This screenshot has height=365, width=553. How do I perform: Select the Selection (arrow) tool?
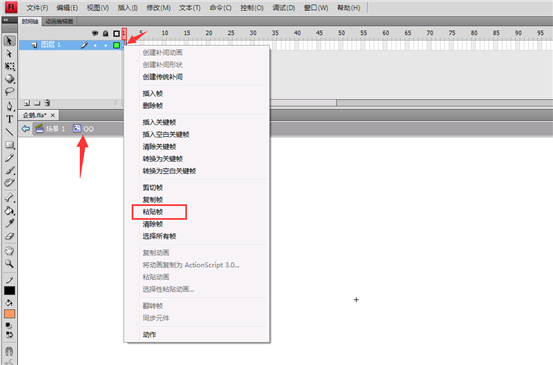9,41
